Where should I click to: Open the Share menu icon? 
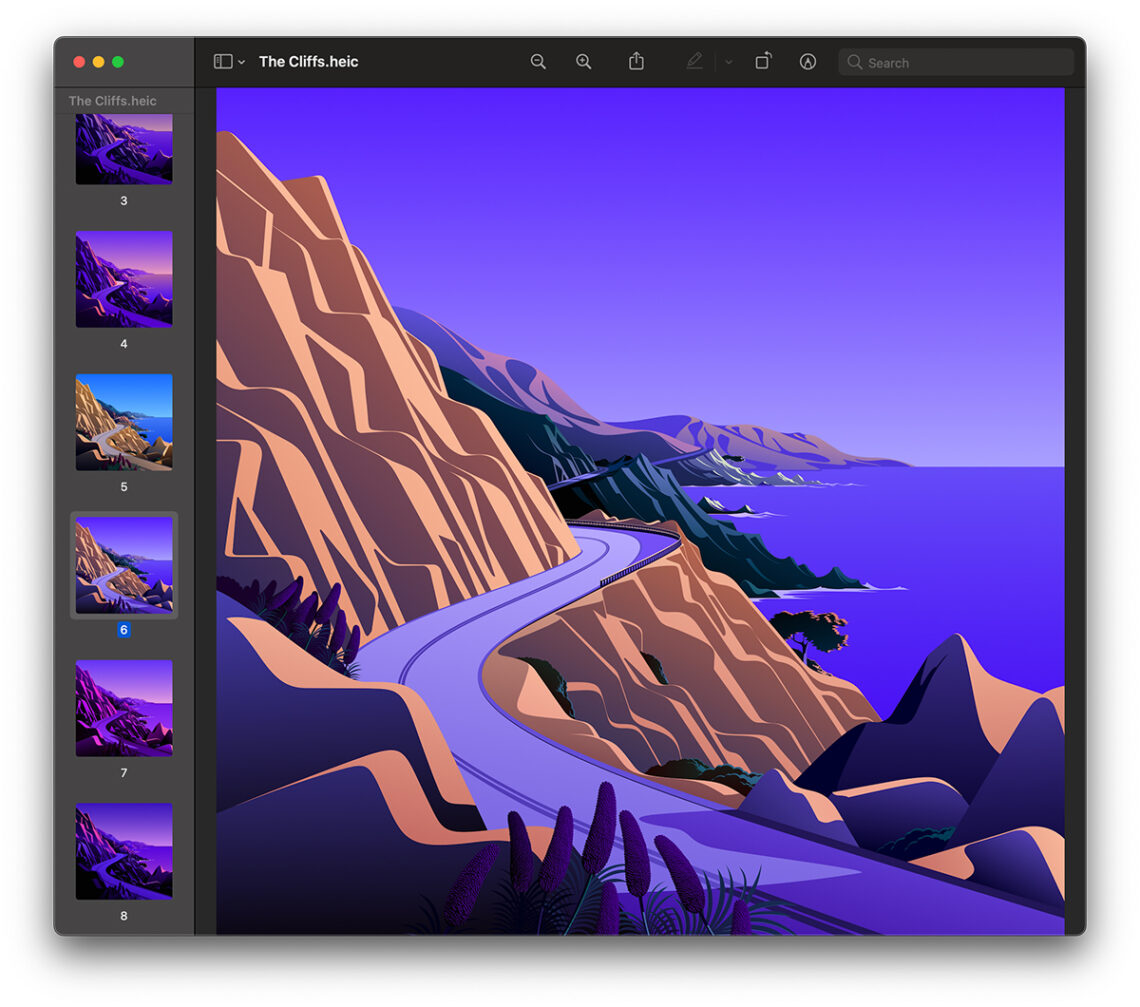pos(636,61)
